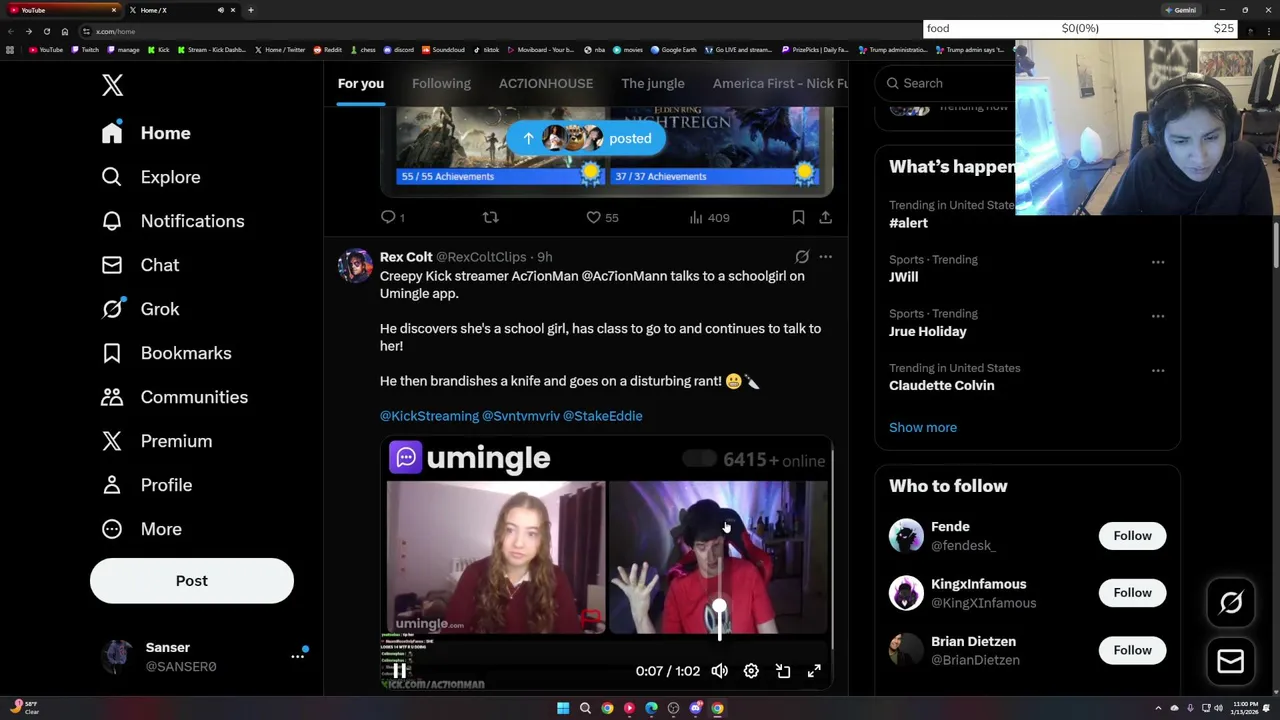Mute the video with speaker icon
Viewport: 1280px width, 720px height.
tap(719, 671)
